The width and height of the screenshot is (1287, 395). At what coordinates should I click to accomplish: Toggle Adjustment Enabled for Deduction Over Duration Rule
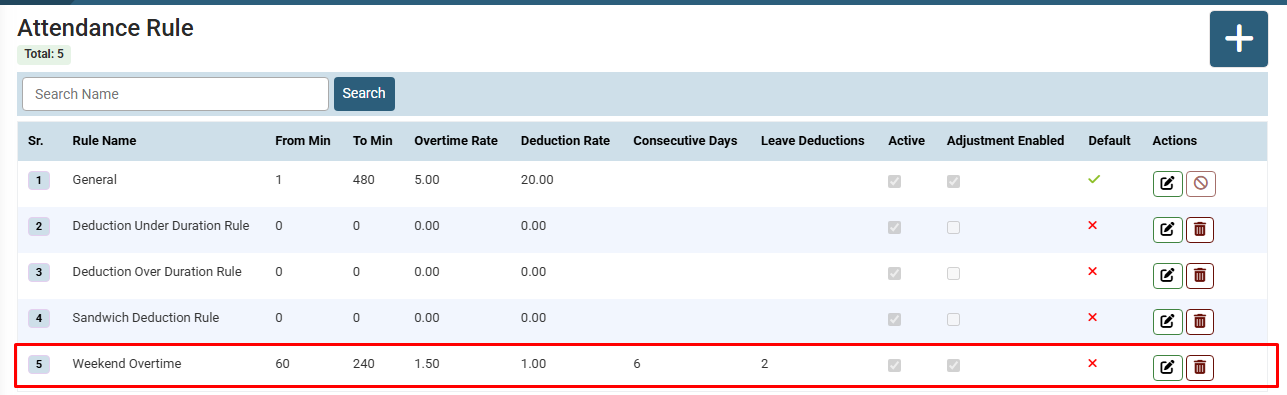954,274
